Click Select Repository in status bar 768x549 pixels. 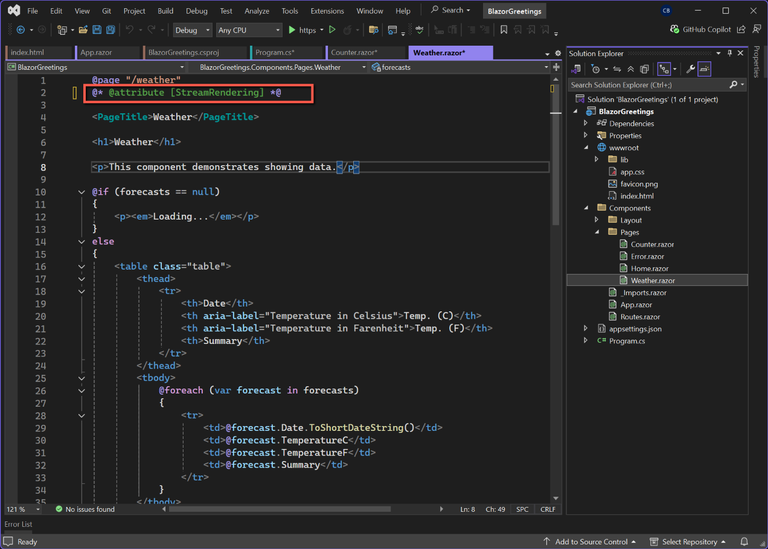click(x=689, y=542)
